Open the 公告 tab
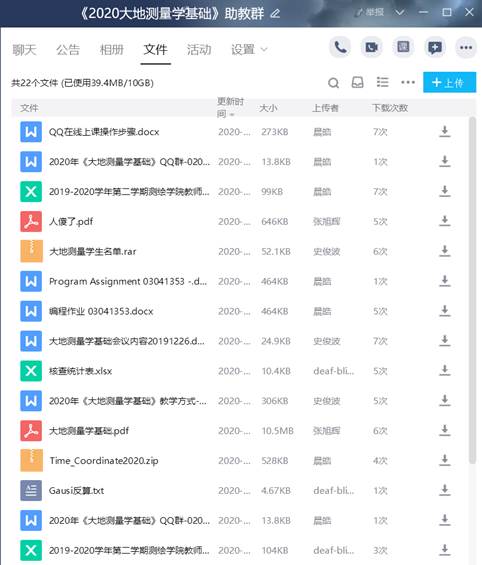482x565 pixels. pos(68,50)
